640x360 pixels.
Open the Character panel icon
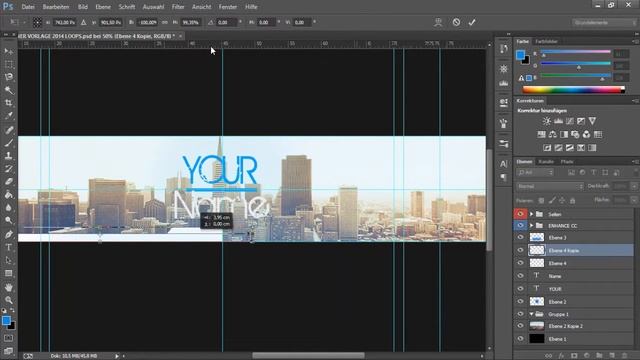[x=504, y=164]
